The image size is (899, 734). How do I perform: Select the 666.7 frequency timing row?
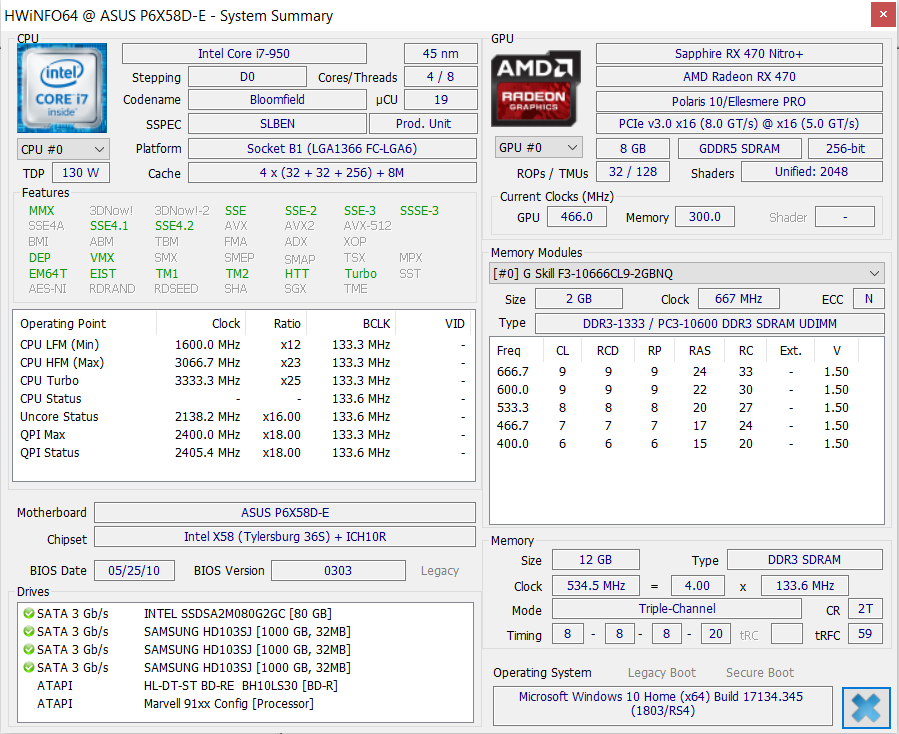click(686, 372)
